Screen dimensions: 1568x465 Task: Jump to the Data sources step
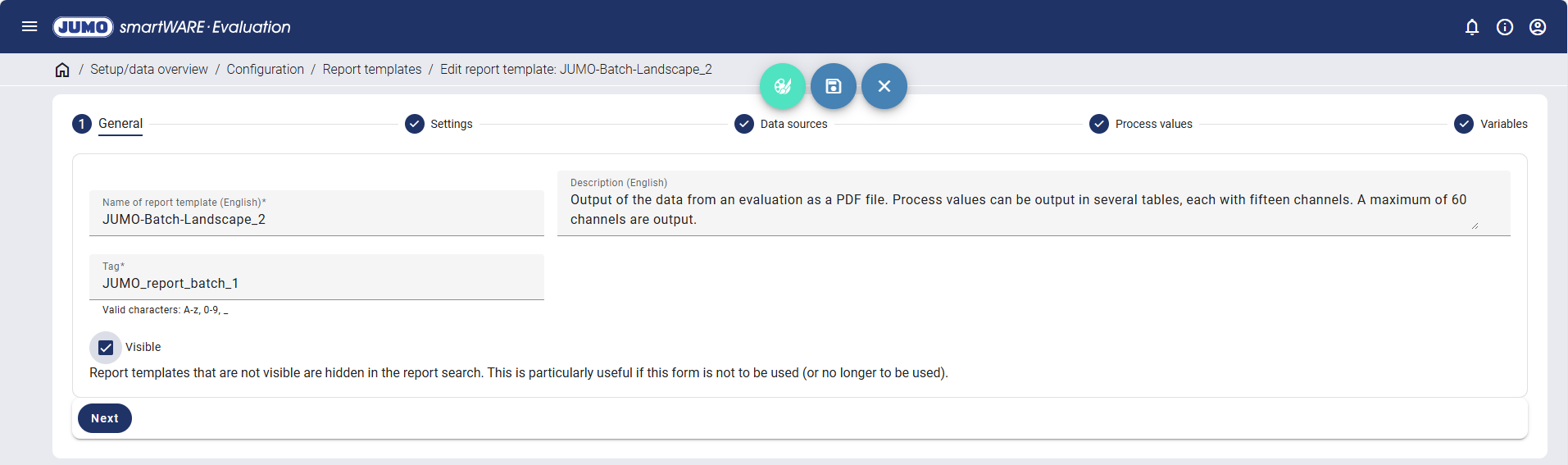coord(793,124)
